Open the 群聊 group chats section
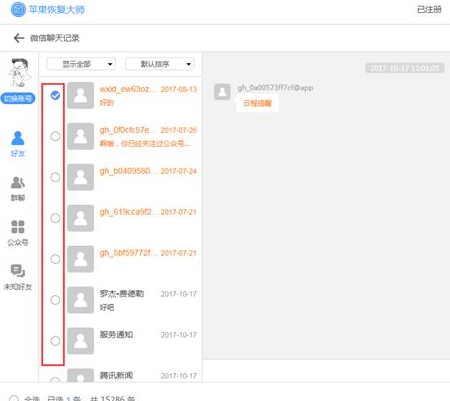 18,189
